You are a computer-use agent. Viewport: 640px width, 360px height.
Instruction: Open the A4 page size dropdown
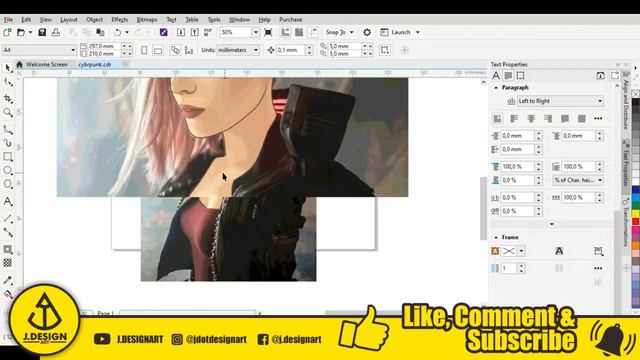point(73,50)
